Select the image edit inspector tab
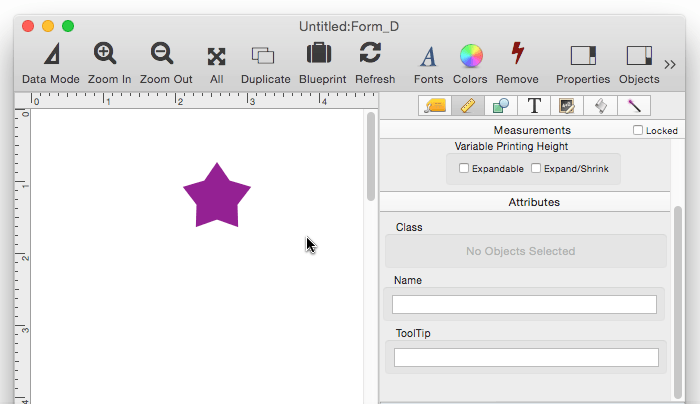This screenshot has height=404, width=700. pos(567,106)
